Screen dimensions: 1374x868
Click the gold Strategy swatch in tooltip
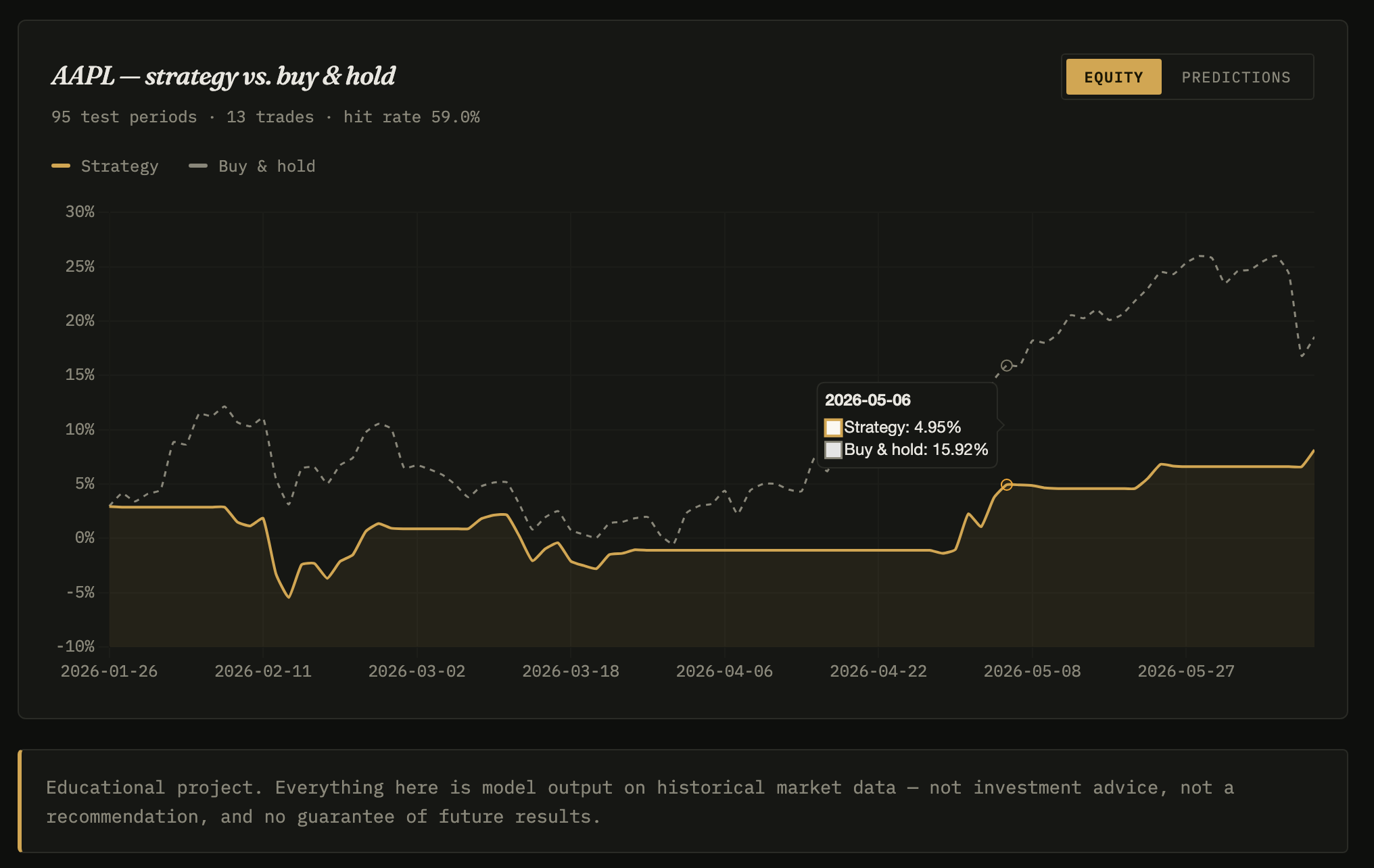(833, 427)
